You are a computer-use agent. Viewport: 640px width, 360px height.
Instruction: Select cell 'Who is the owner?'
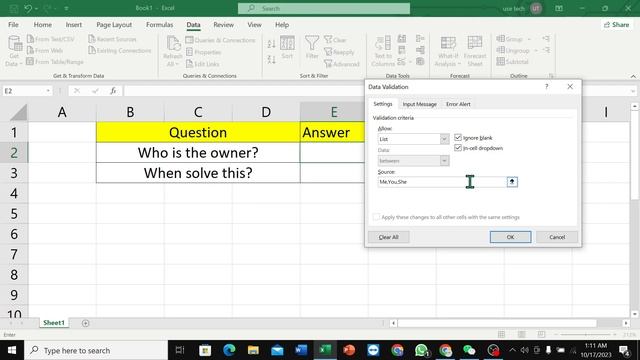click(198, 153)
